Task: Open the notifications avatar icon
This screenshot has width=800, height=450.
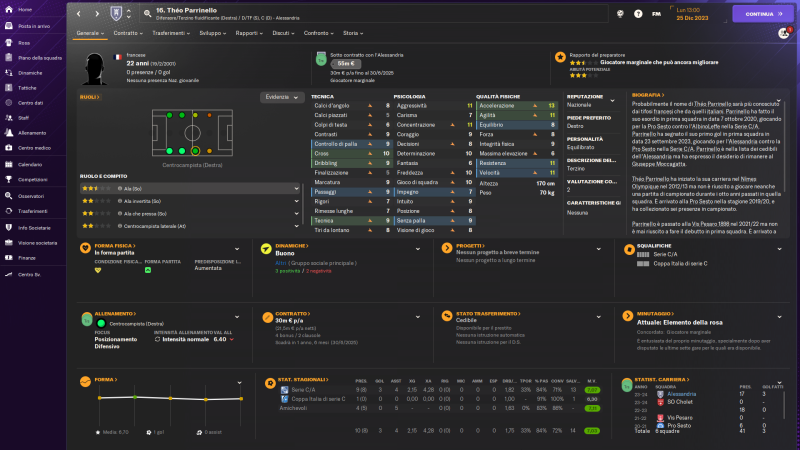Action: pyautogui.click(x=784, y=33)
